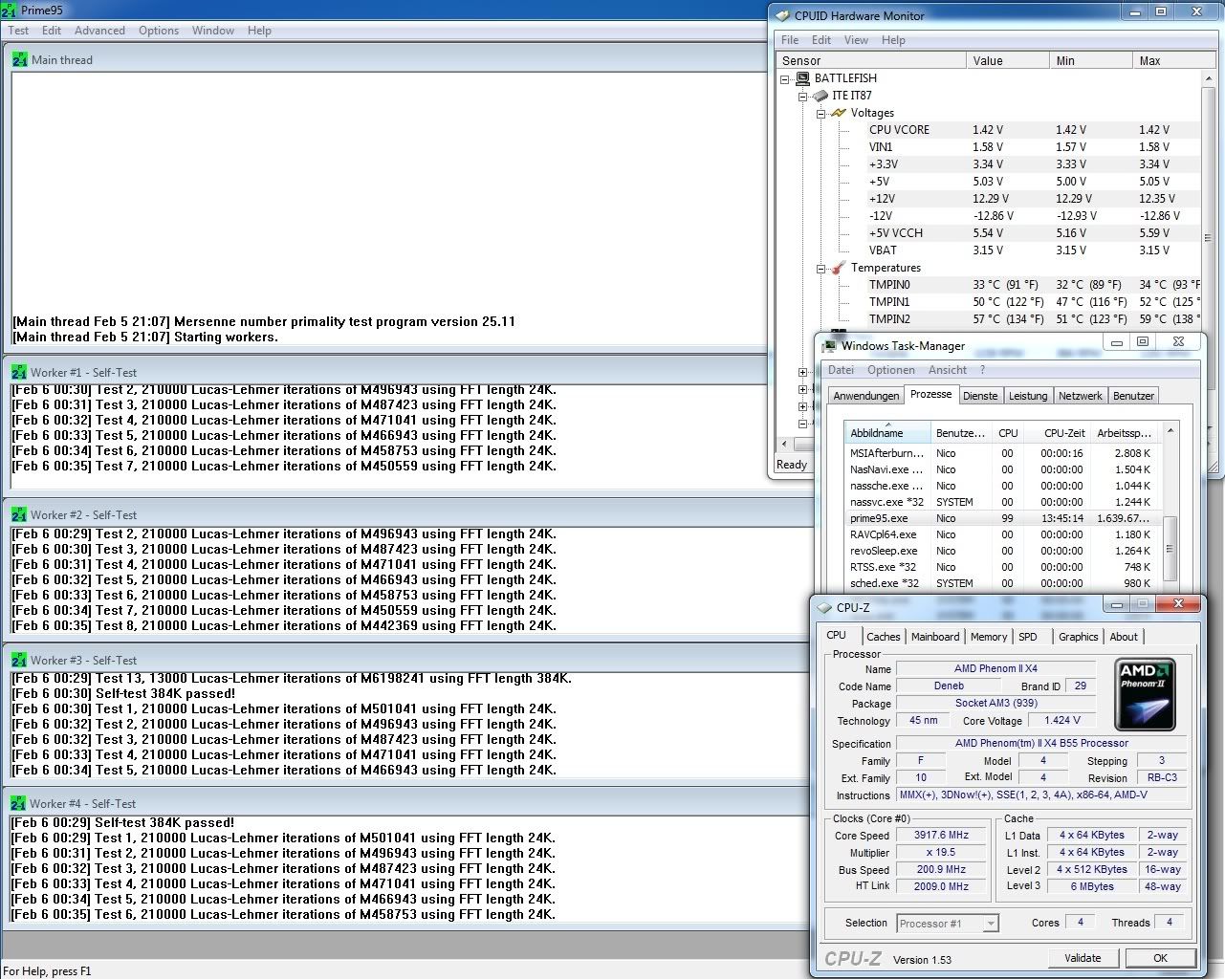Viewport: 1225px width, 980px height.
Task: Open the Caches tab in CPU-Z
Action: click(x=883, y=637)
